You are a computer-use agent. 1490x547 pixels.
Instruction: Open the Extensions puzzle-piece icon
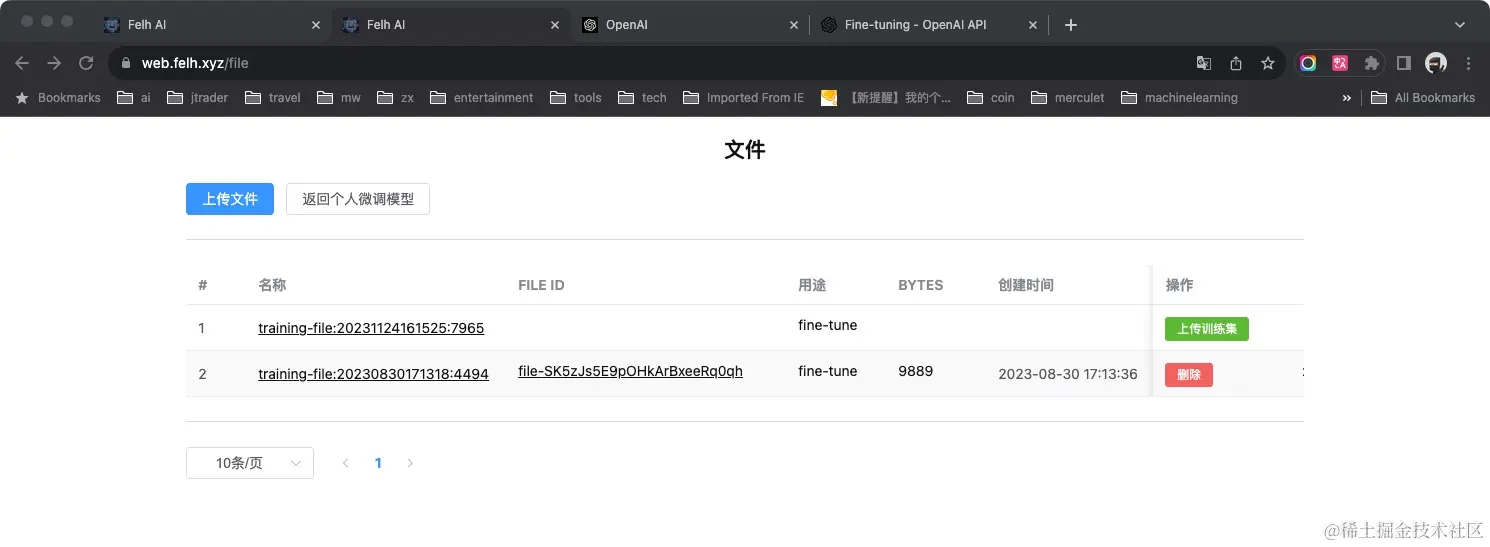point(1372,63)
